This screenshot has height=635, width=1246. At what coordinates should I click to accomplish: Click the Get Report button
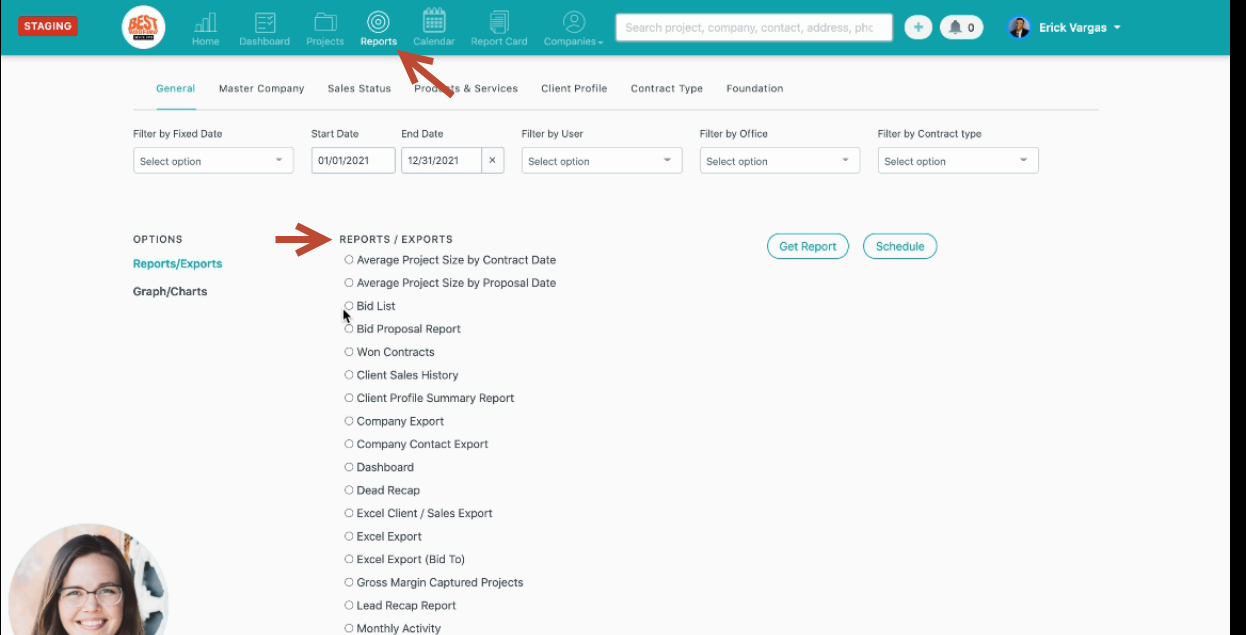click(x=808, y=246)
